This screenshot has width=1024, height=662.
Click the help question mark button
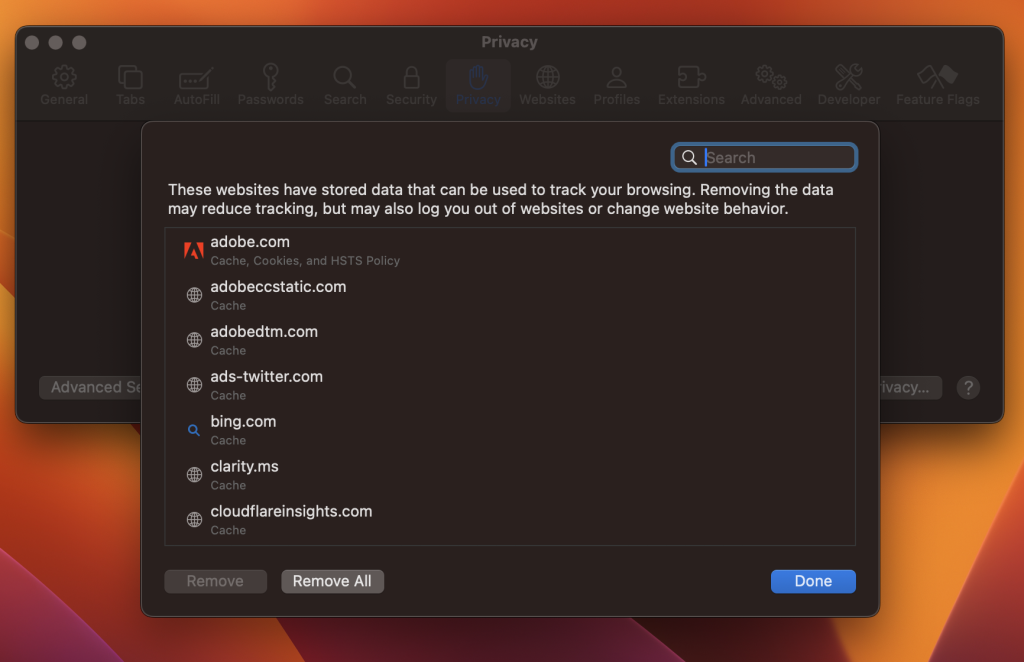[x=968, y=388]
